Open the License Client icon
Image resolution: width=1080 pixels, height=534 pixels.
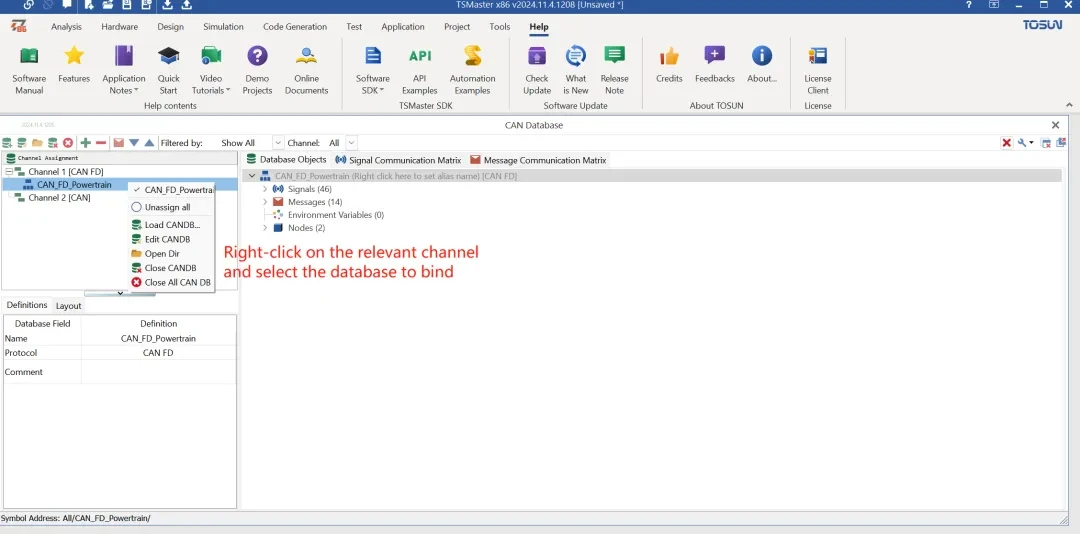pyautogui.click(x=818, y=56)
